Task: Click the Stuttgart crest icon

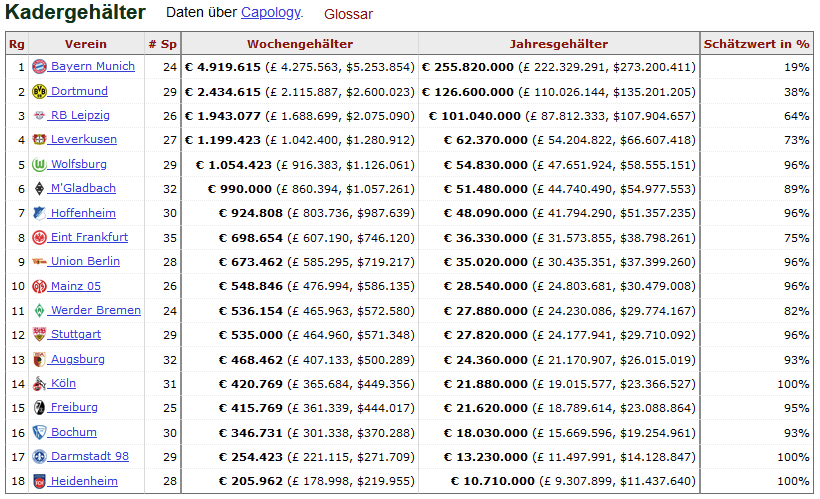Action: point(39,334)
